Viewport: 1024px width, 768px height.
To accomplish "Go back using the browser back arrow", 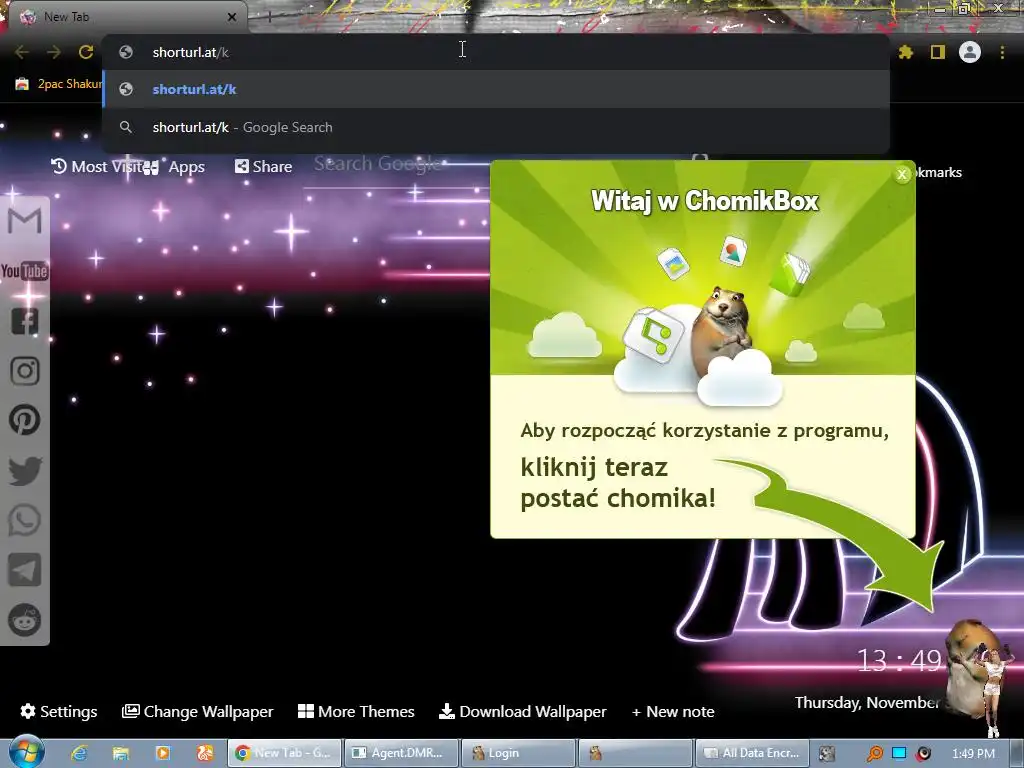I will pyautogui.click(x=22, y=52).
